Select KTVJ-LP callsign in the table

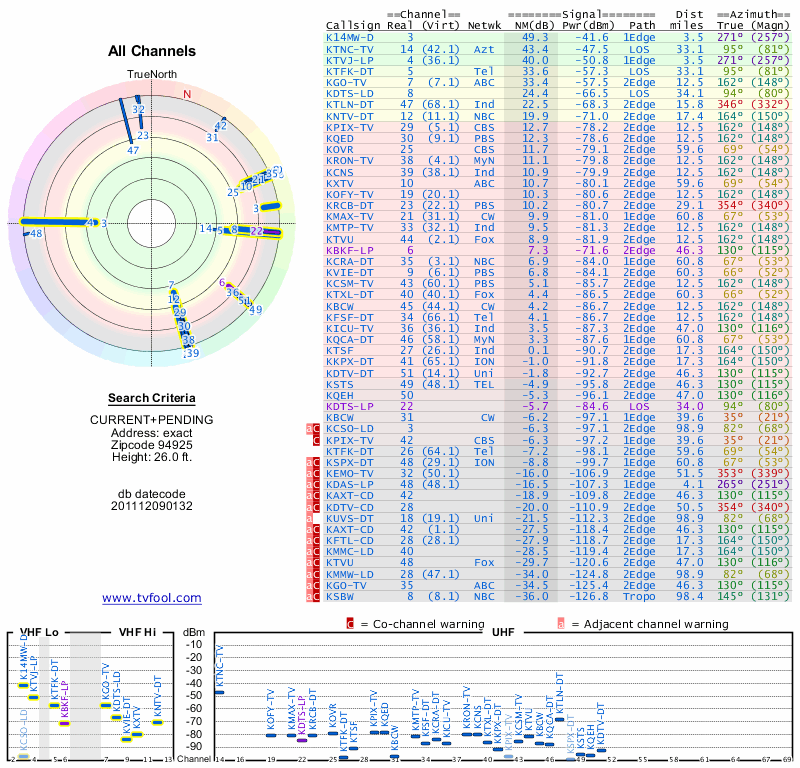[350, 60]
